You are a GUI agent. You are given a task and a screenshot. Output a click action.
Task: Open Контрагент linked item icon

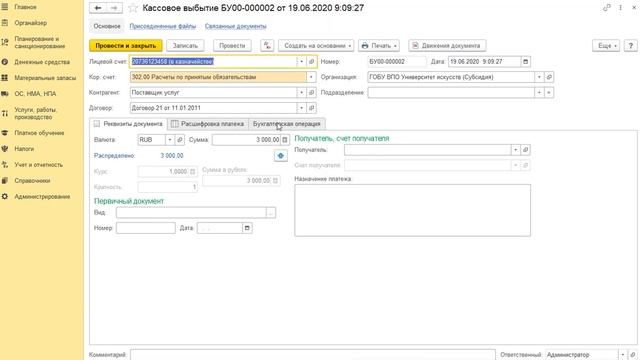coord(311,93)
